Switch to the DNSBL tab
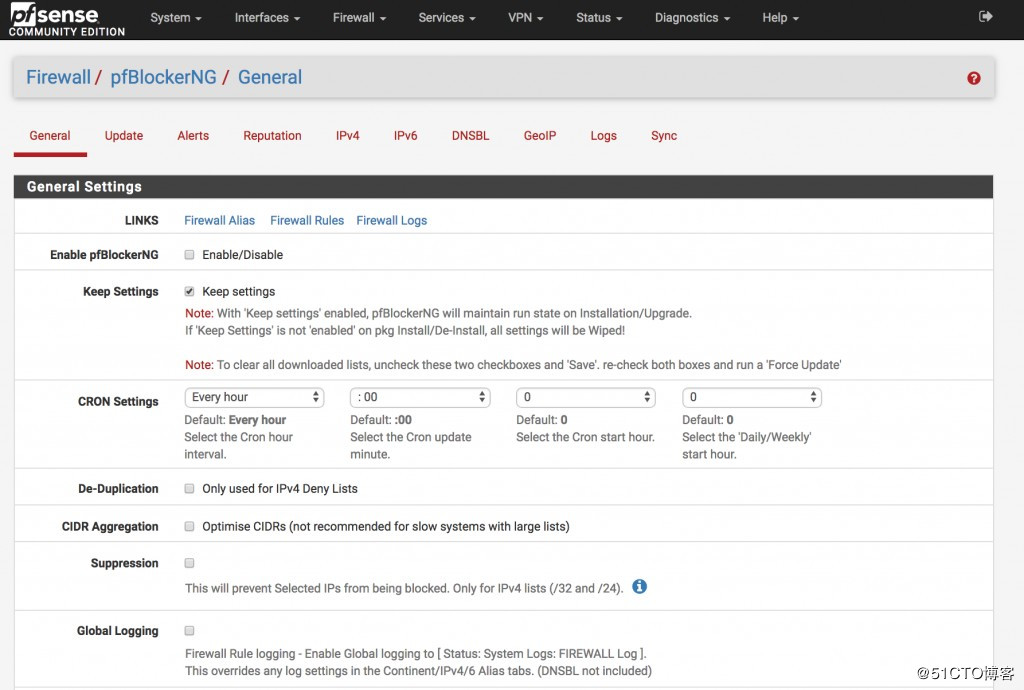1024x690 pixels. (470, 136)
